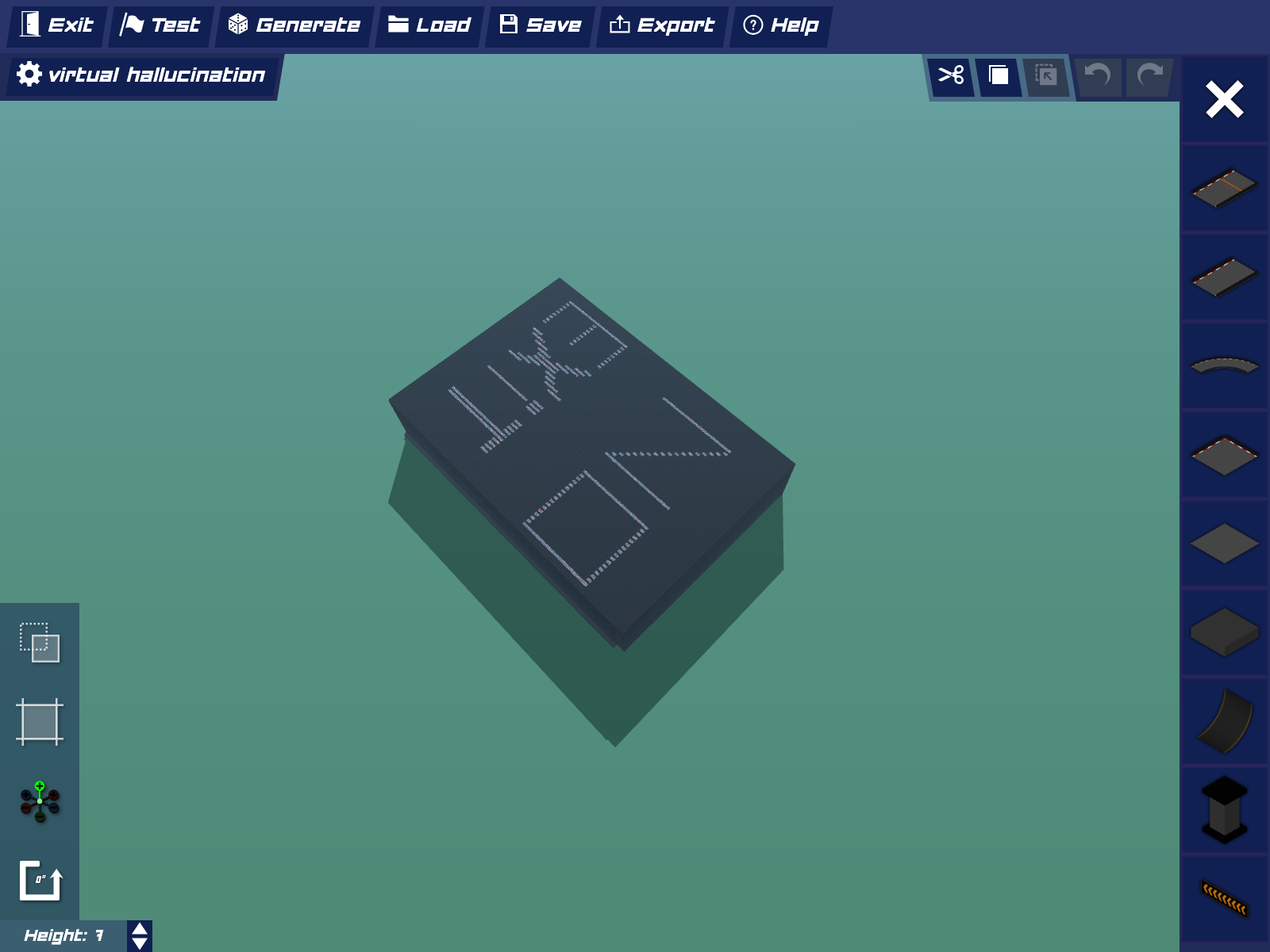Start a Test run of the track
1270x952 pixels.
161,25
